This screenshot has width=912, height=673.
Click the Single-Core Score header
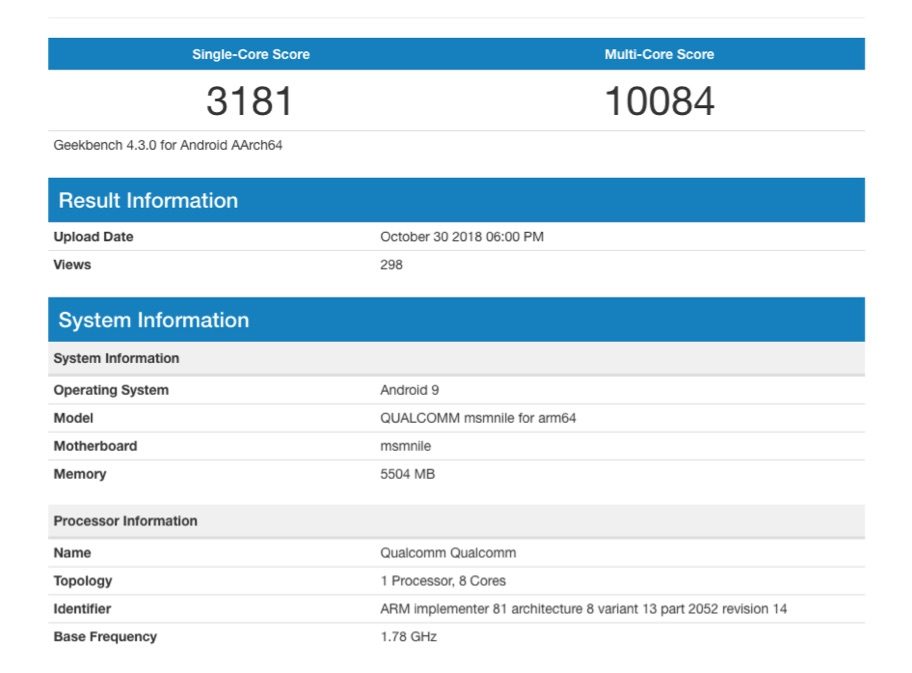click(x=251, y=54)
